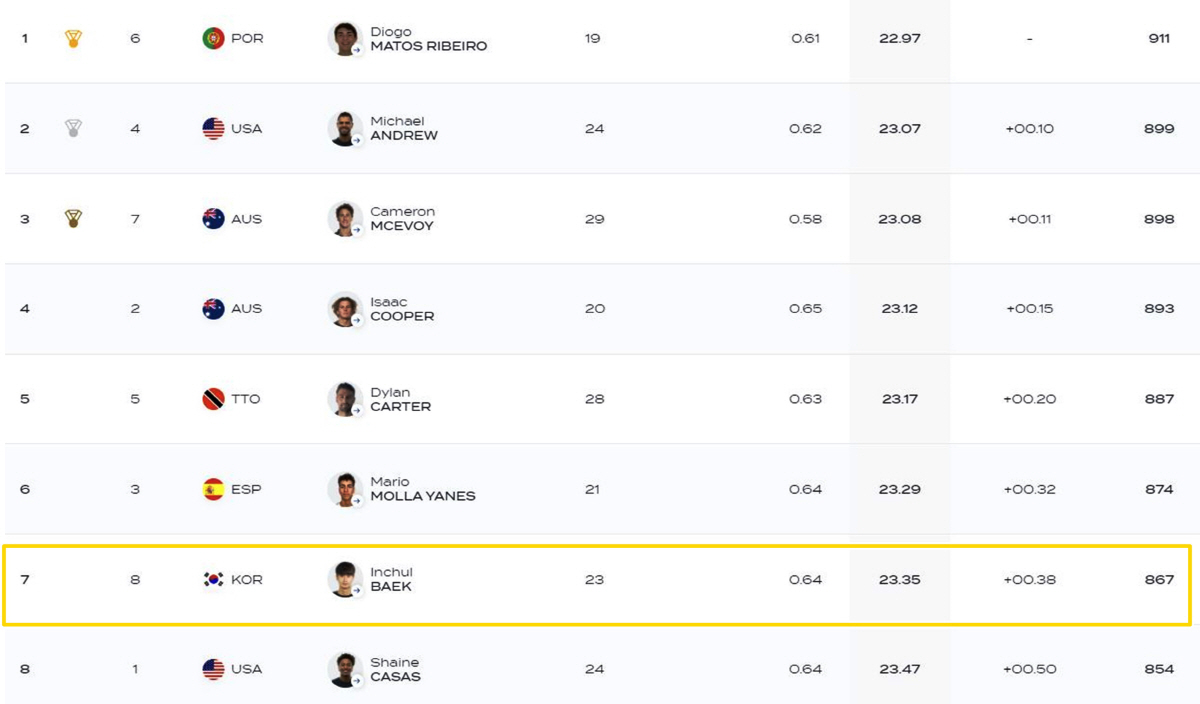Viewport: 1200px width, 704px height.
Task: Open Diogo Matos Ribeiro's profile photo
Action: 345,39
